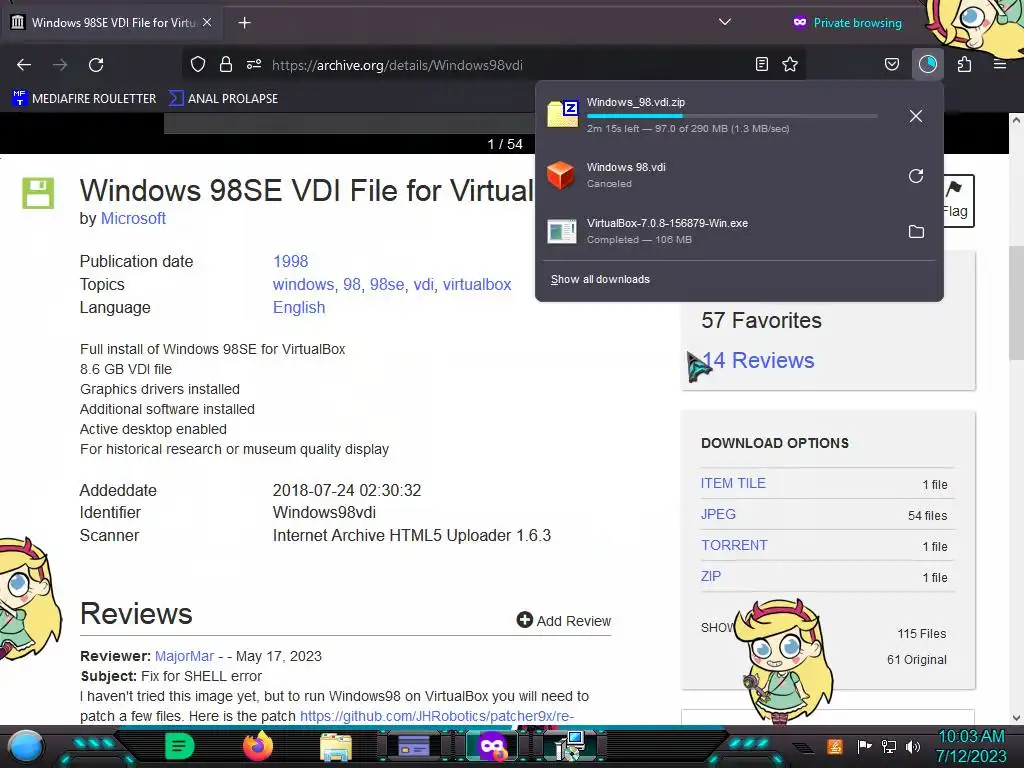The height and width of the screenshot is (768, 1024).
Task: Download the TORRENT file option
Action: pos(734,545)
